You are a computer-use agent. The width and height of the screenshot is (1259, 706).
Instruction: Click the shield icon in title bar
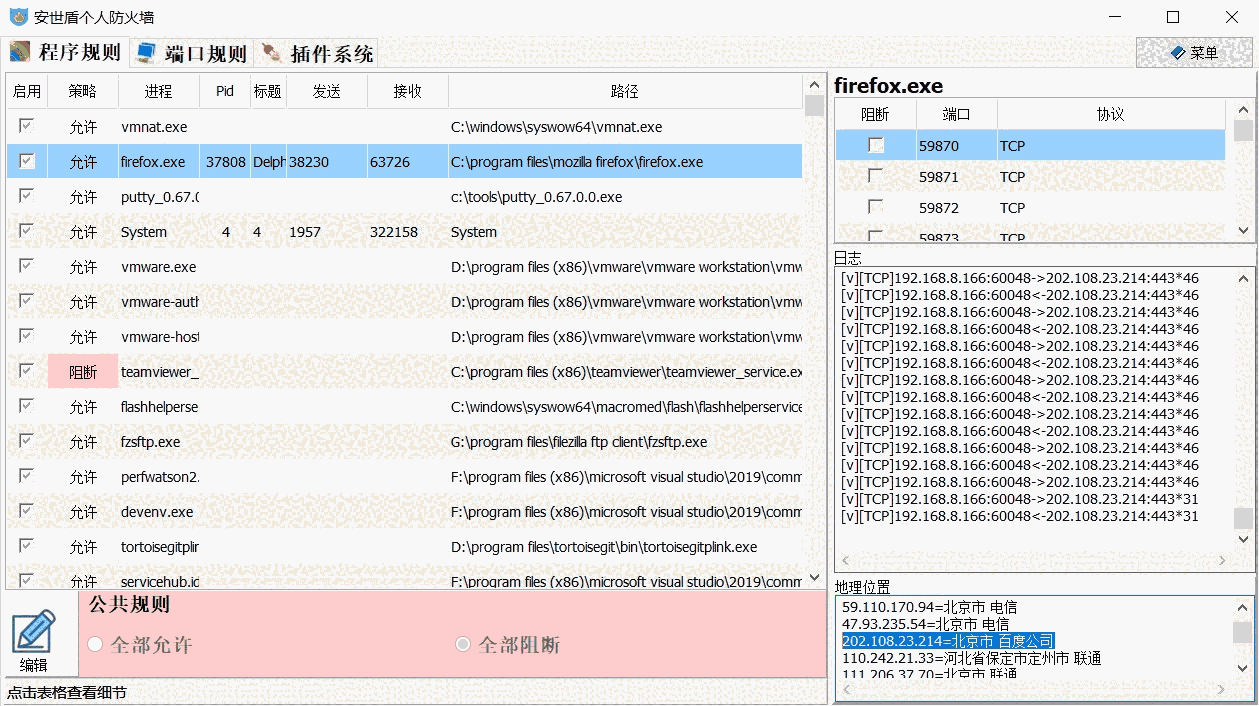pyautogui.click(x=17, y=17)
